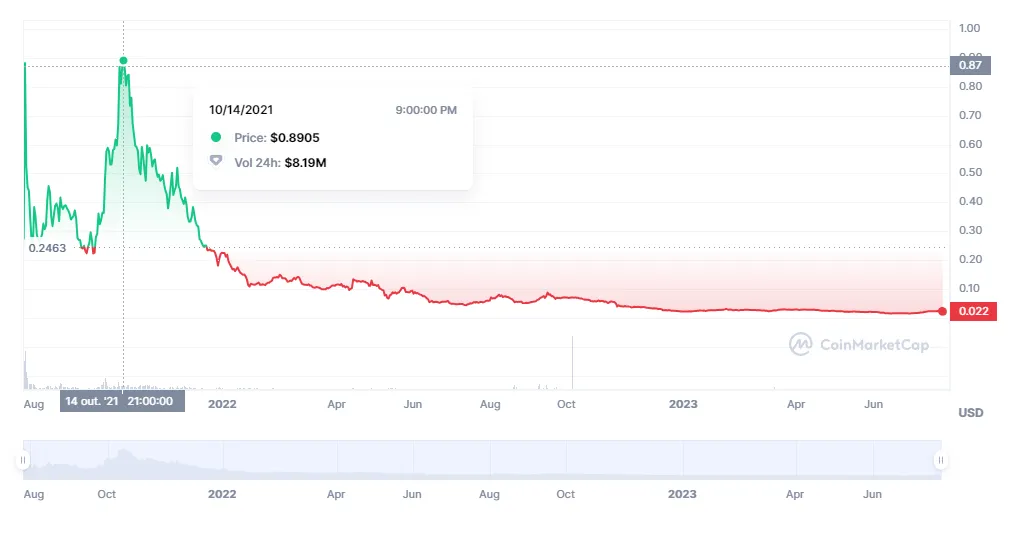Click the CoinMarketCap watermark logo icon

(800, 345)
